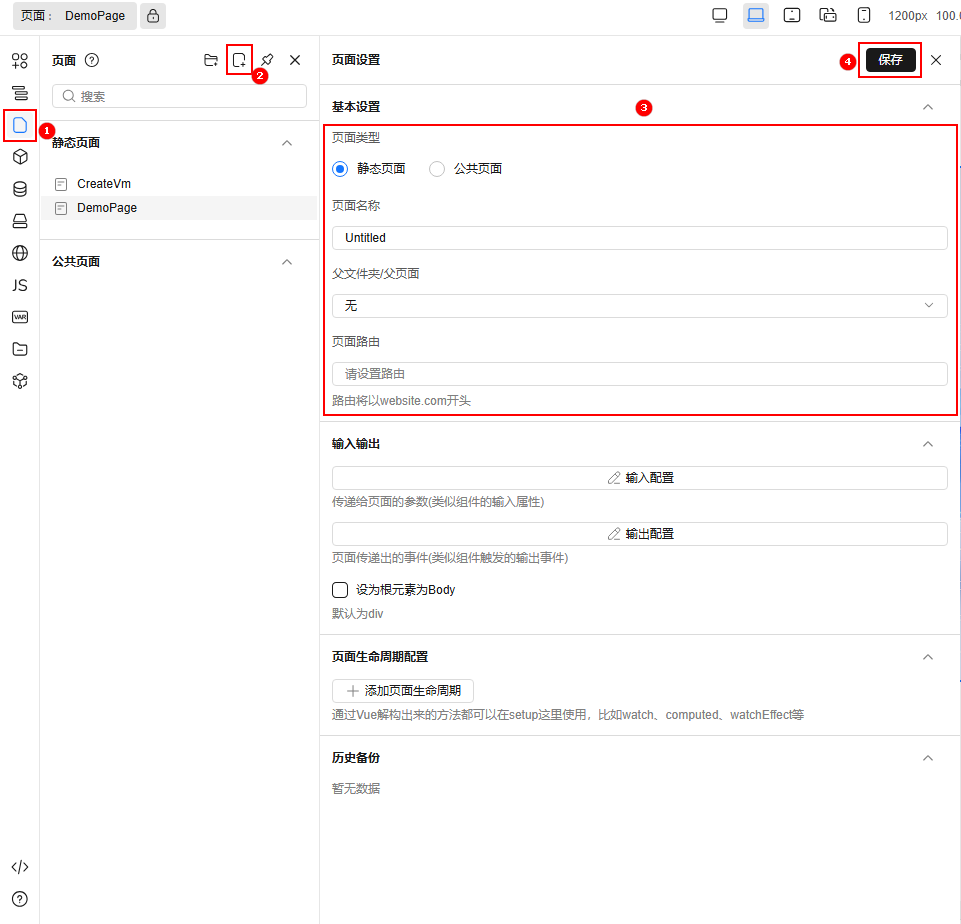Open the JS panel from the sidebar
The height and width of the screenshot is (924, 961).
[x=19, y=285]
